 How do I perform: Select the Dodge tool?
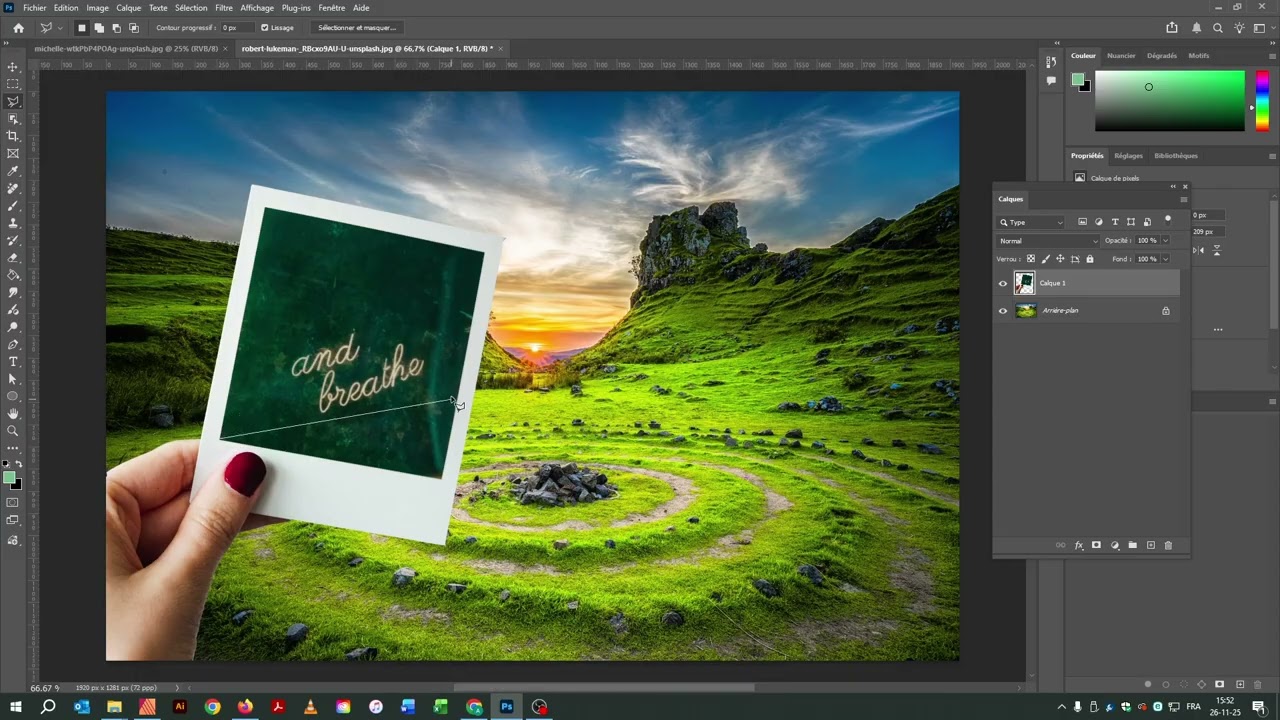click(x=13, y=327)
